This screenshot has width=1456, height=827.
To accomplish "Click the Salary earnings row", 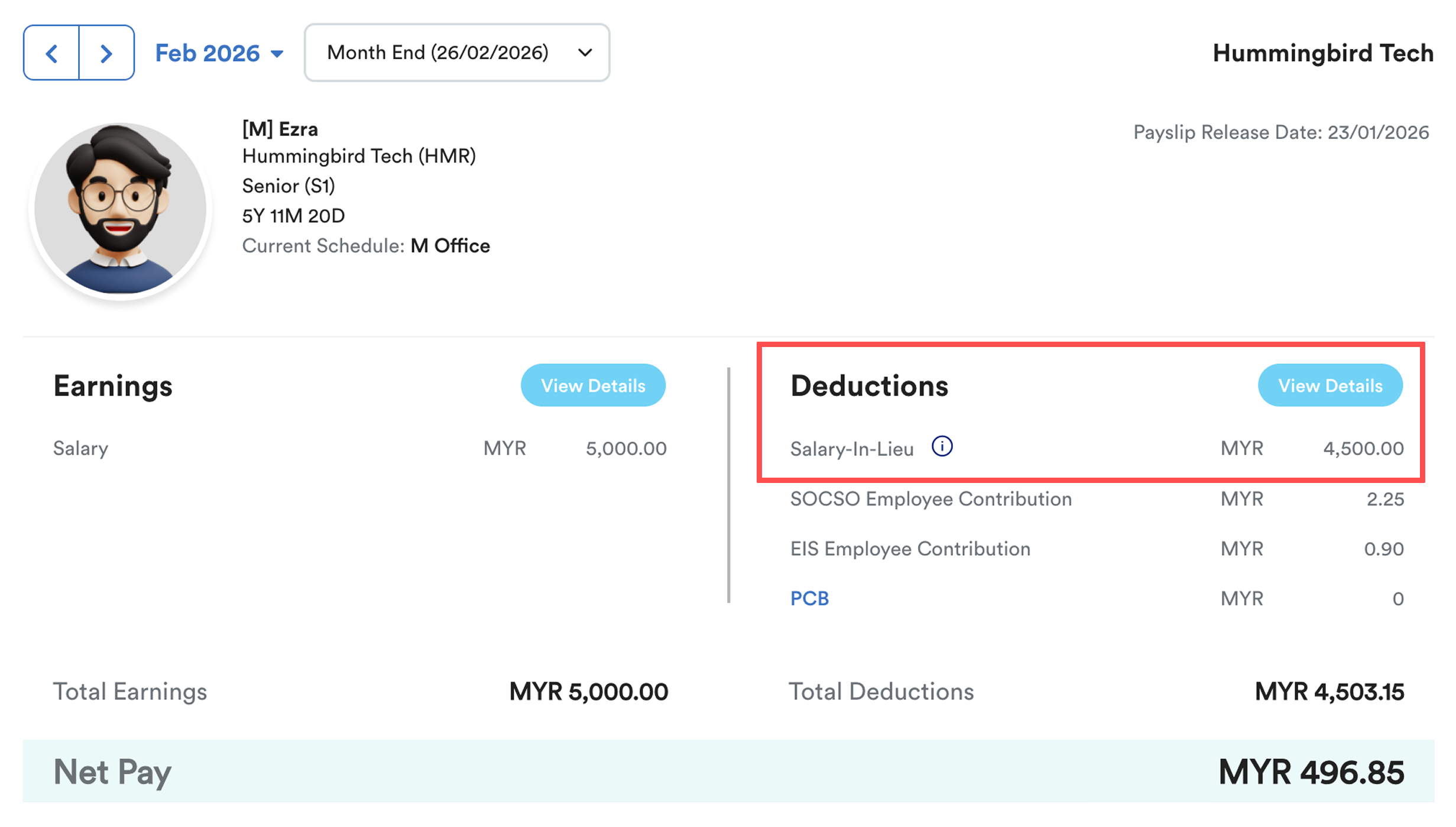I will 359,448.
